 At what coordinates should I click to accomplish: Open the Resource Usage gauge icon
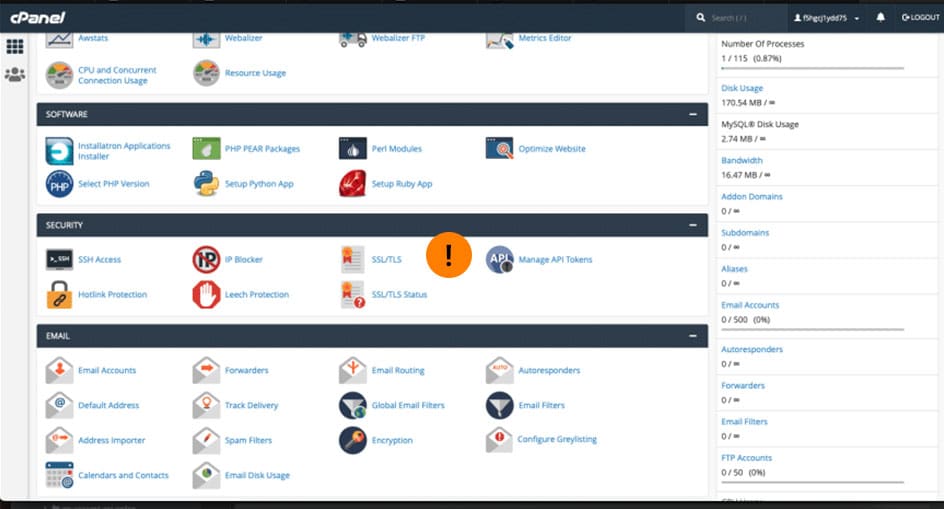coord(206,73)
